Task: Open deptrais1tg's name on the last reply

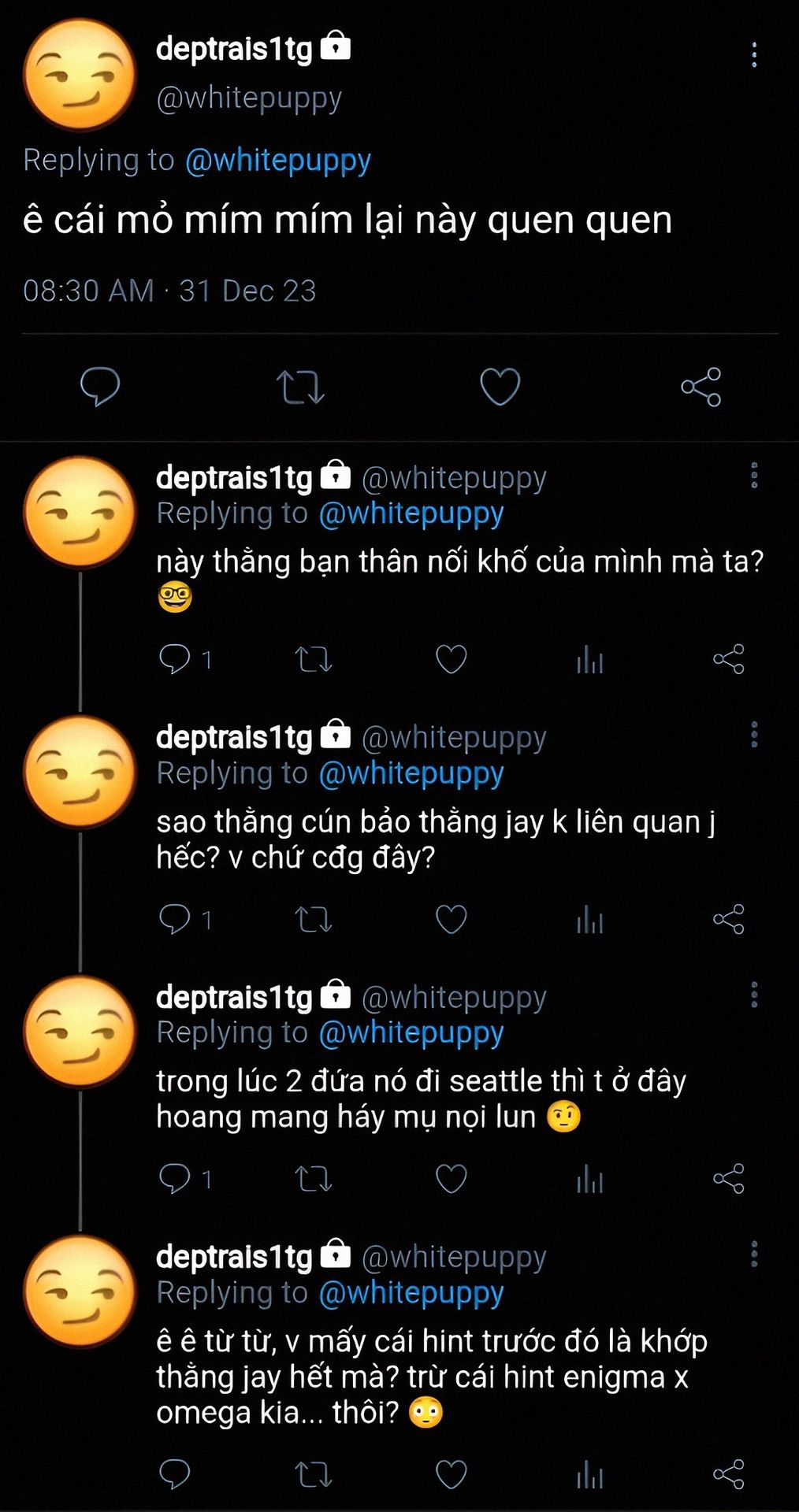Action: click(234, 1256)
